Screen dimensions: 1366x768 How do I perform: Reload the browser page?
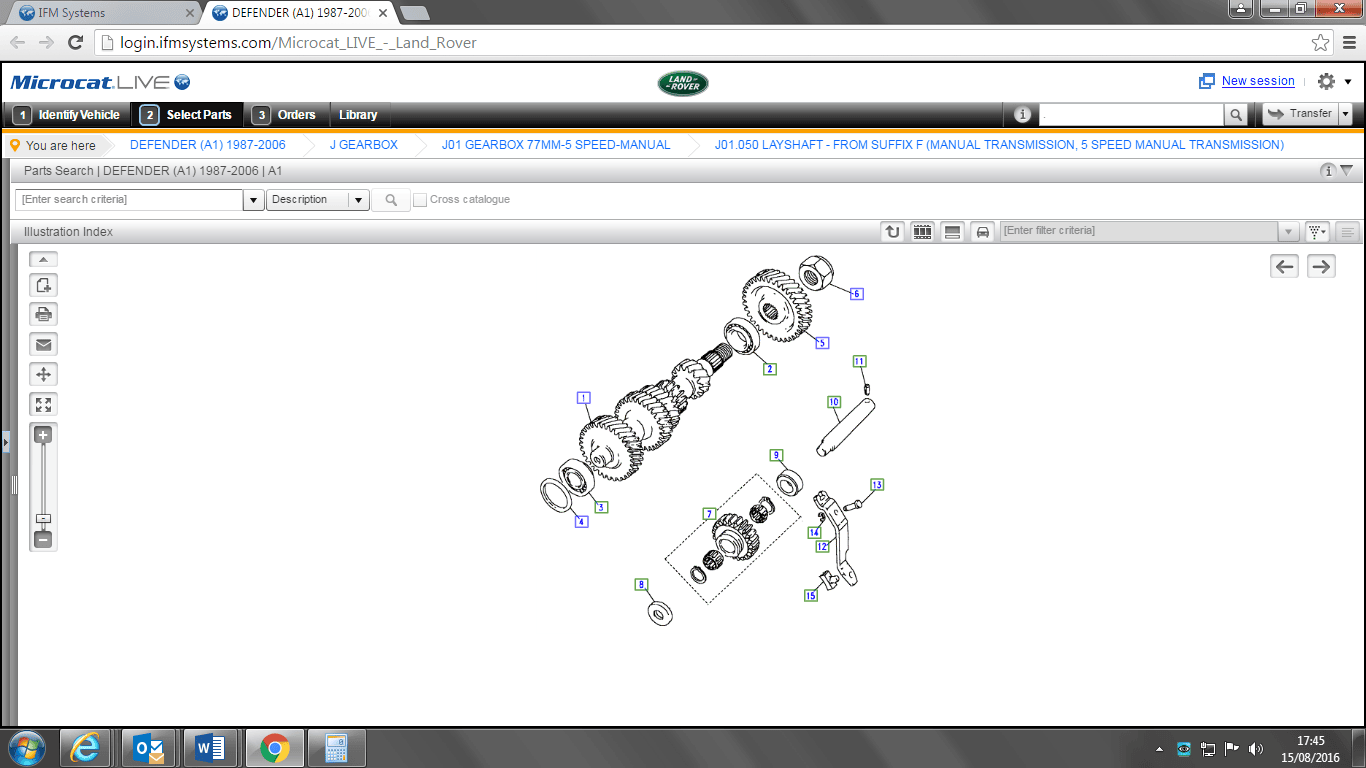pos(75,42)
